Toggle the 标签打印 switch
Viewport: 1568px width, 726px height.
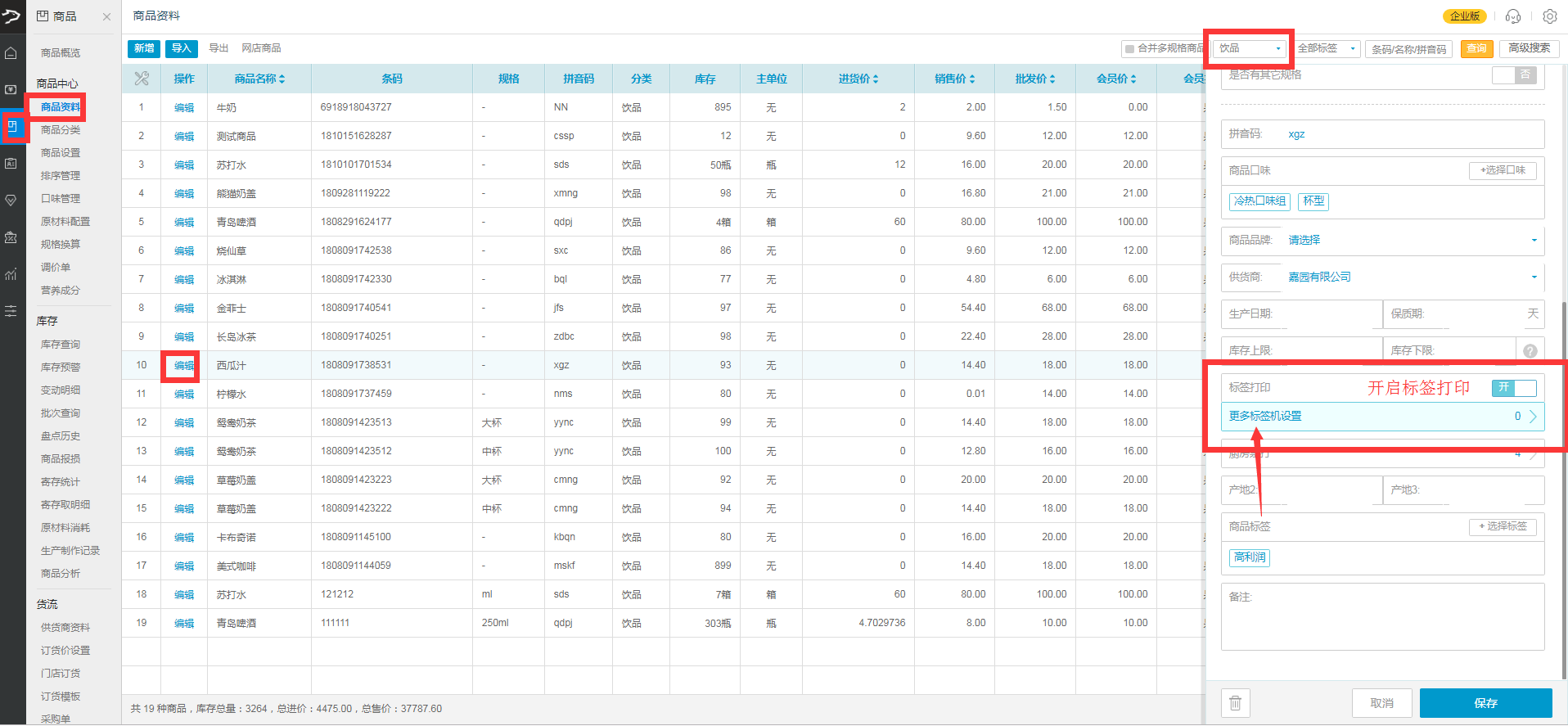click(x=1514, y=388)
